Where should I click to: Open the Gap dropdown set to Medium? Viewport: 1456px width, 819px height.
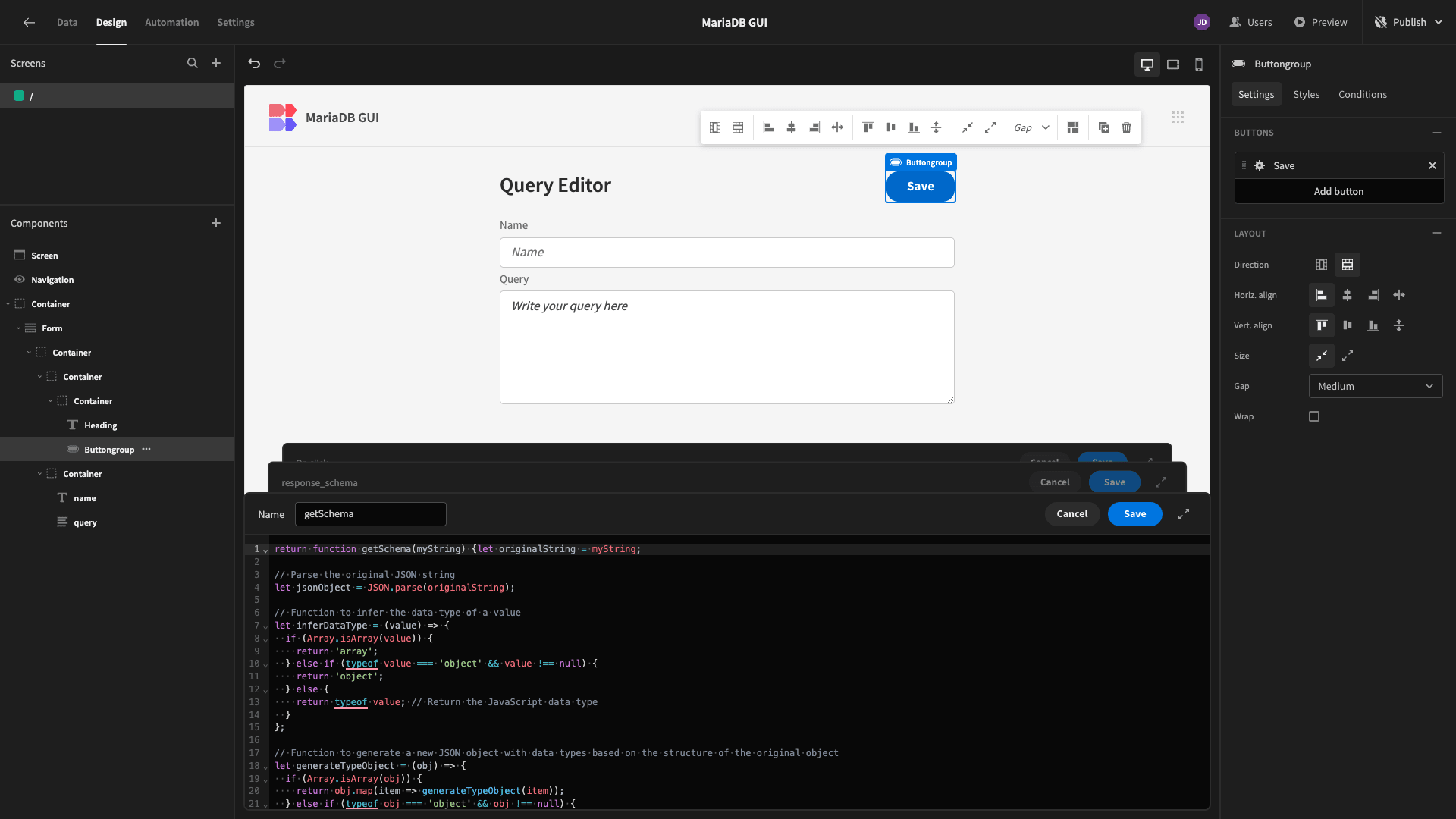click(1376, 386)
